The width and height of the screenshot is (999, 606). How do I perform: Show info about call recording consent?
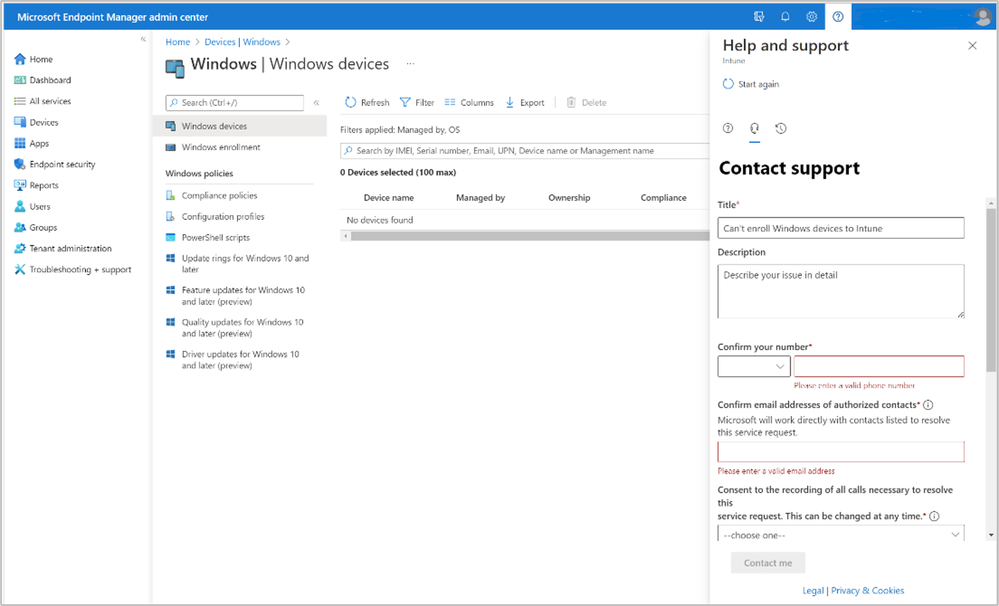point(934,516)
